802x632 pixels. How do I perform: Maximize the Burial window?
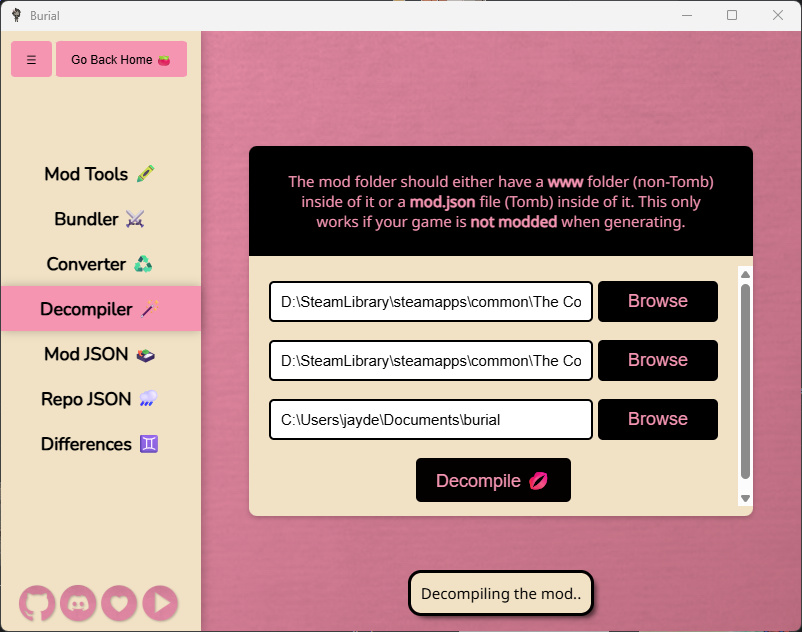coord(732,15)
